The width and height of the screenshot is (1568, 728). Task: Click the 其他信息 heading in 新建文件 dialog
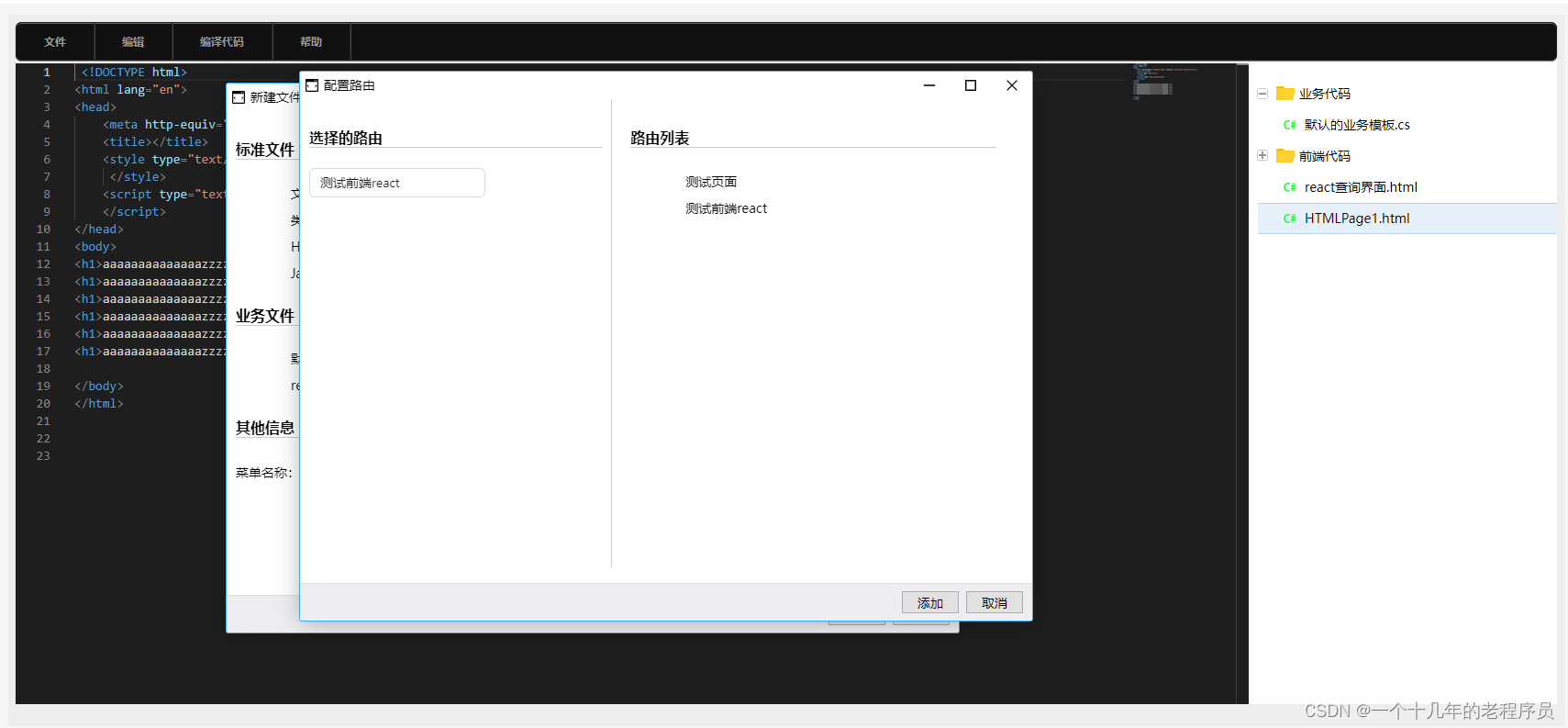coord(265,428)
